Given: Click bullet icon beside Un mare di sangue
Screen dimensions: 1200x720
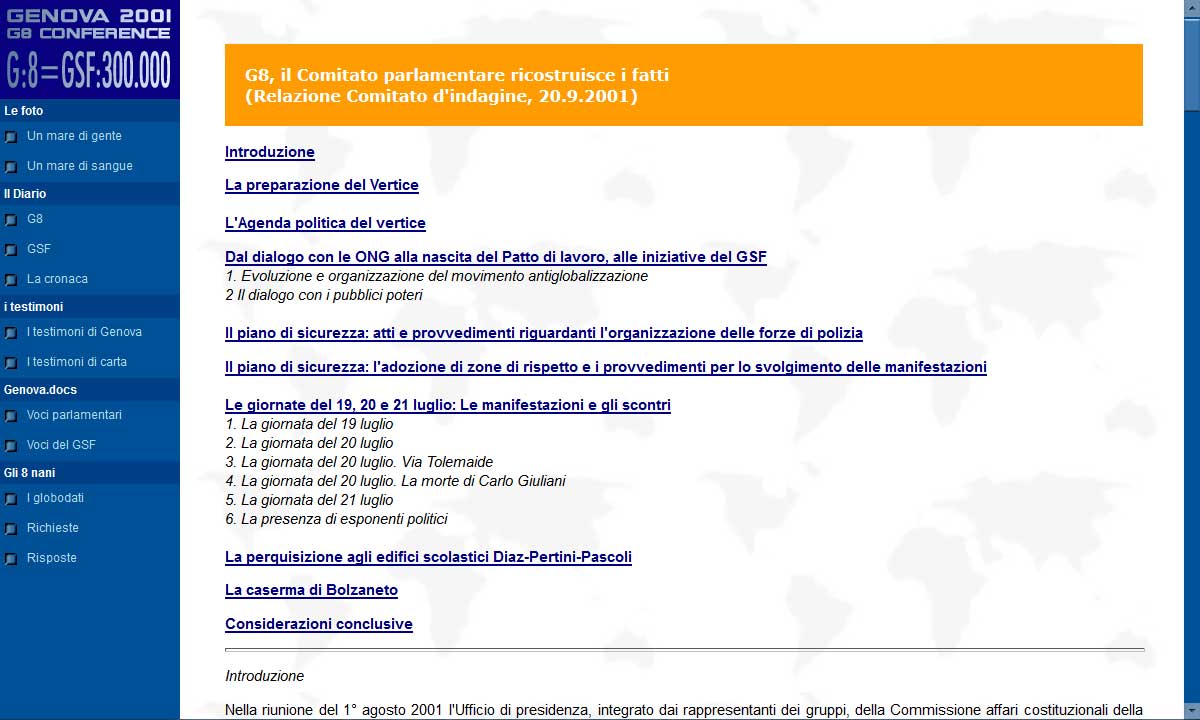Looking at the screenshot, I should coord(11,167).
